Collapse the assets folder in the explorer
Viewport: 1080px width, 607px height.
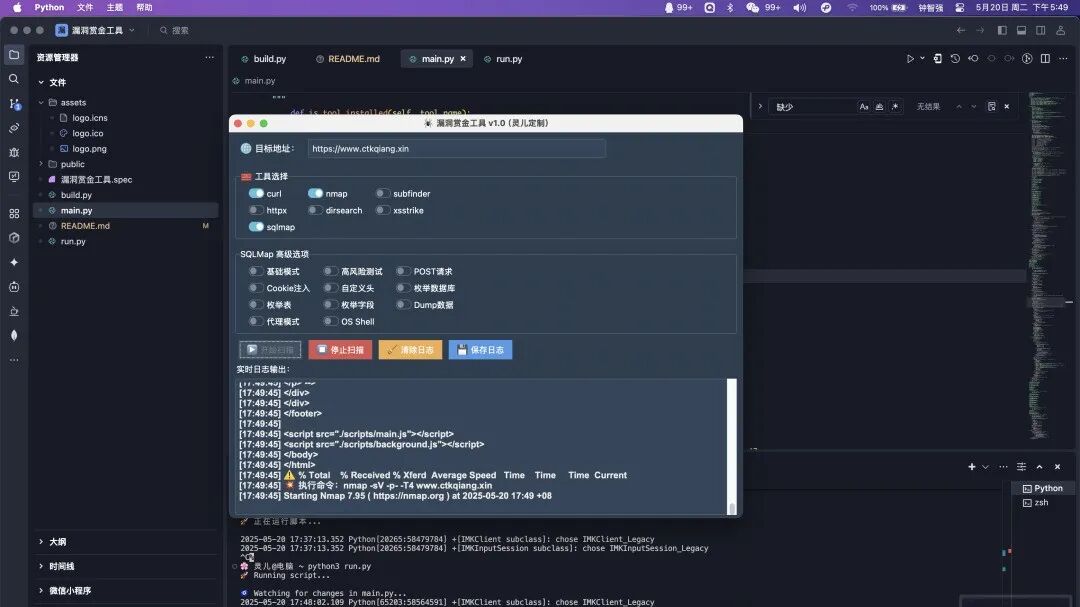41,103
